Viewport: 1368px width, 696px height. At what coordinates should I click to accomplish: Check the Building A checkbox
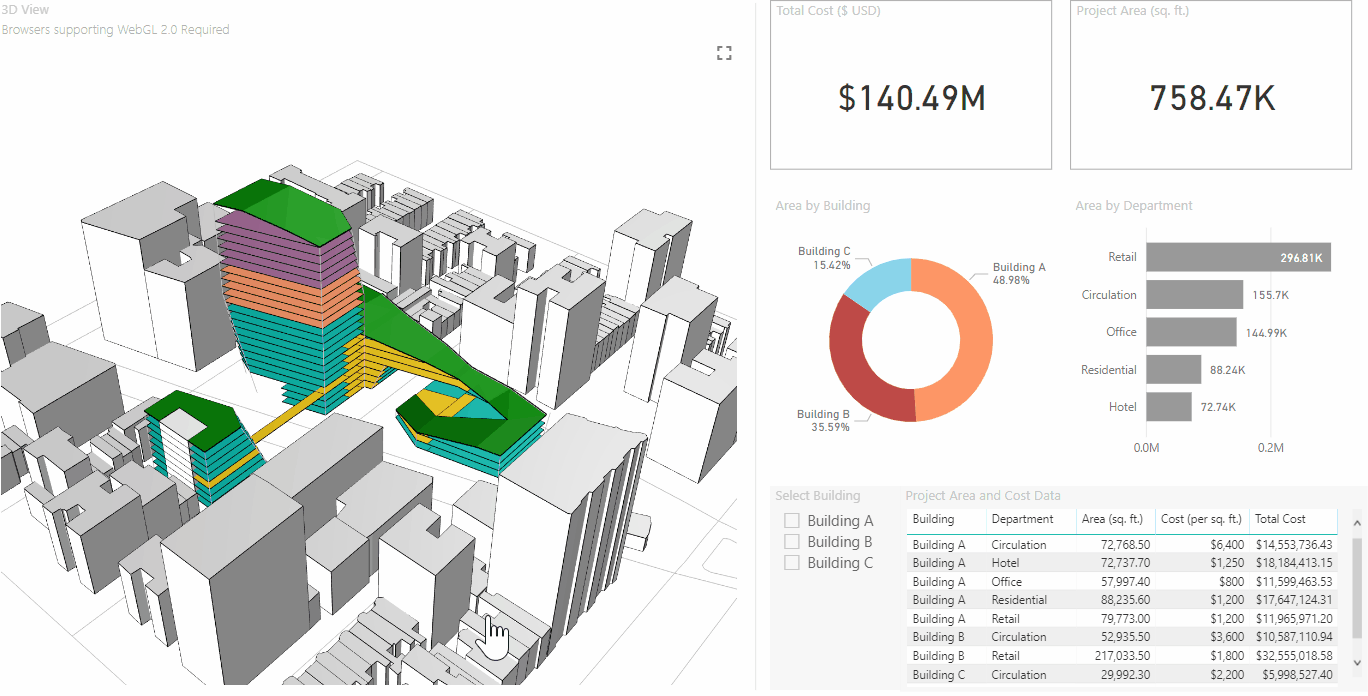(792, 521)
